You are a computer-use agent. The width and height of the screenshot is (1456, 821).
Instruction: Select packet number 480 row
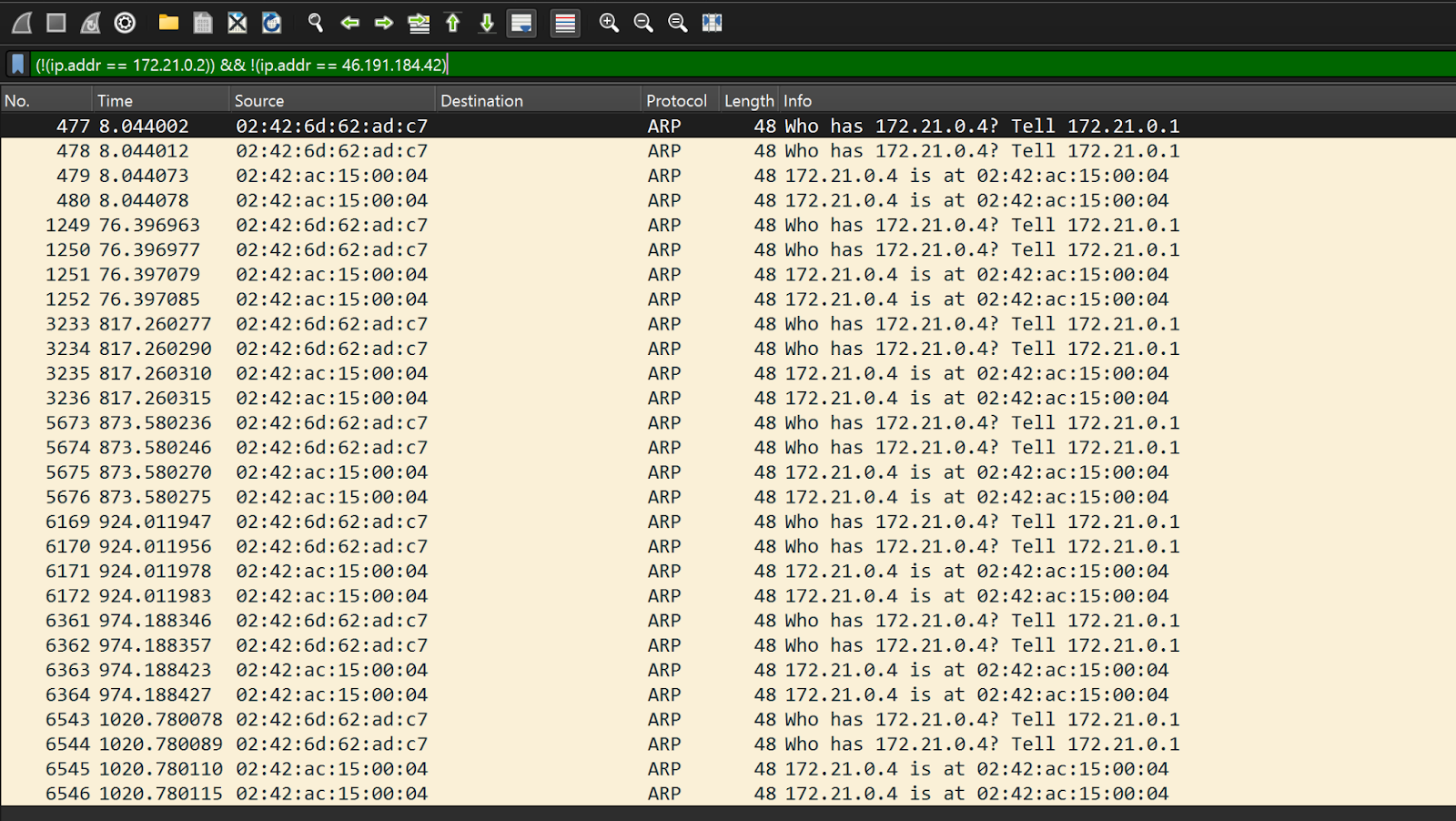coord(728,199)
